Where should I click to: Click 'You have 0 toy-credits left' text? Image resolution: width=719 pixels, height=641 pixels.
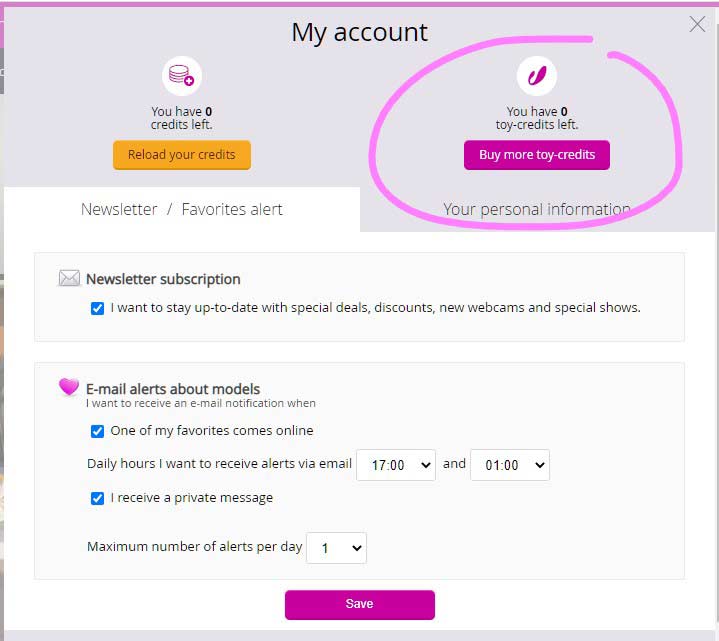point(536,118)
